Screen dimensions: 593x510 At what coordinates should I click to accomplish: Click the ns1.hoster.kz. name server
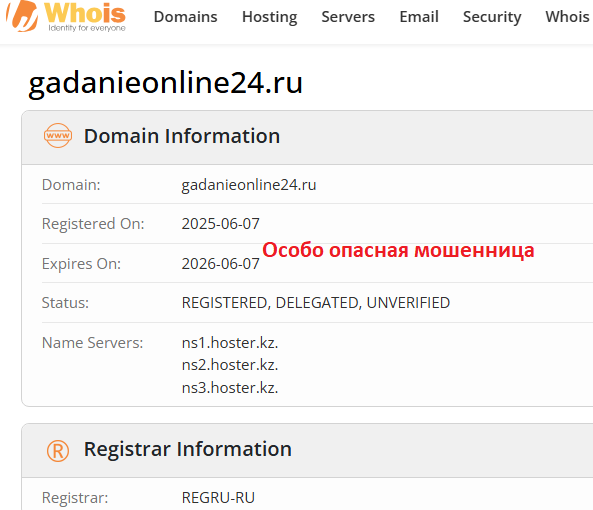[230, 343]
